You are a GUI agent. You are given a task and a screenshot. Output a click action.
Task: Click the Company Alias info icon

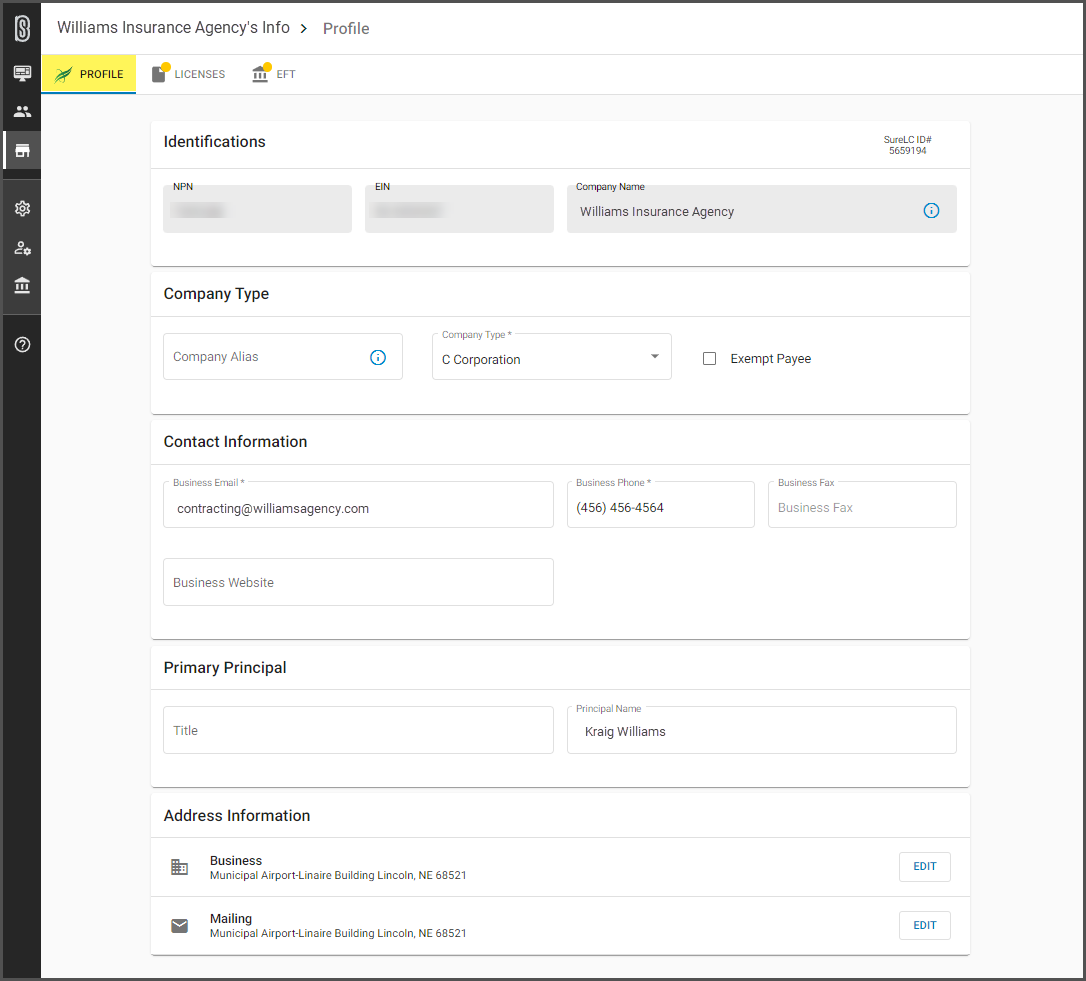pyautogui.click(x=377, y=357)
